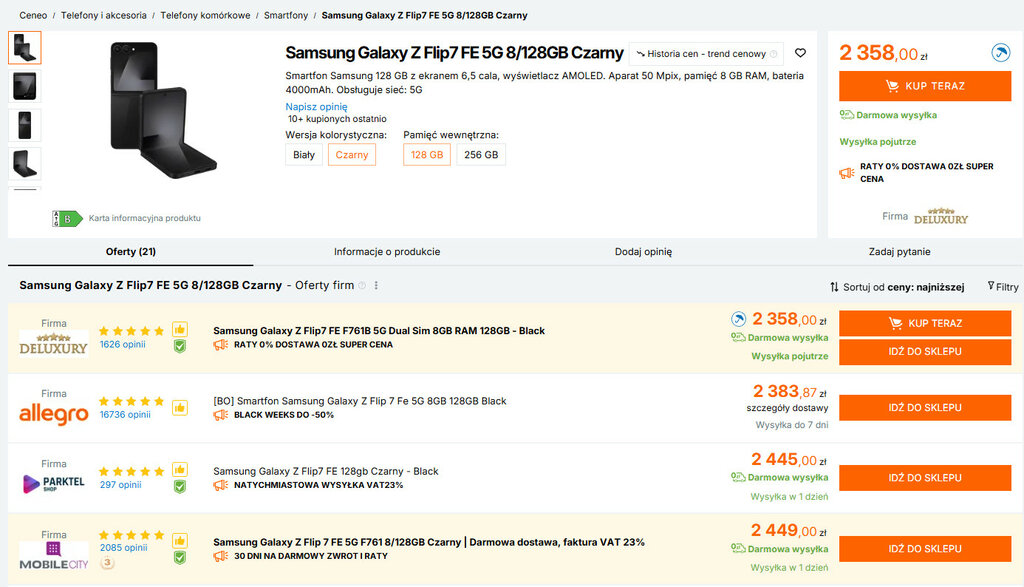The height and width of the screenshot is (587, 1024).
Task: Open Historia cen price trend chart
Action: point(706,54)
